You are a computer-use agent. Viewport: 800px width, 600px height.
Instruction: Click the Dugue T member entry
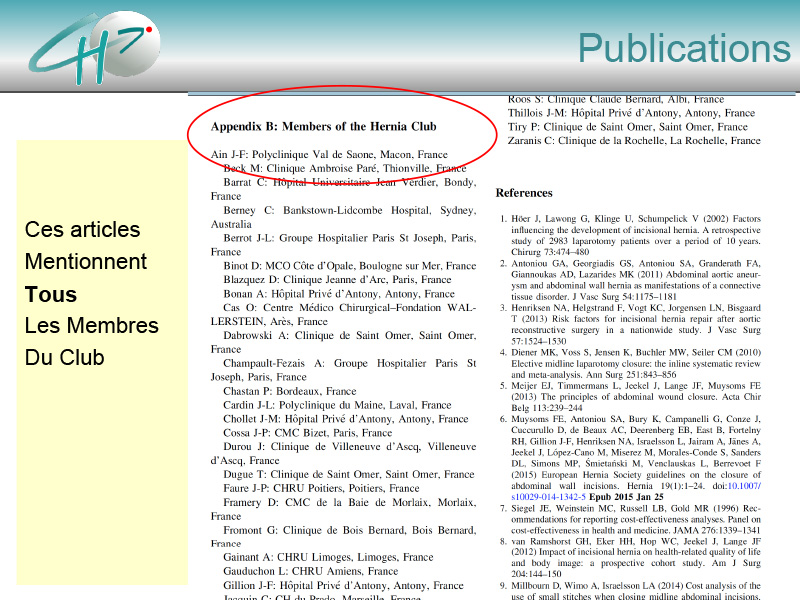point(348,474)
